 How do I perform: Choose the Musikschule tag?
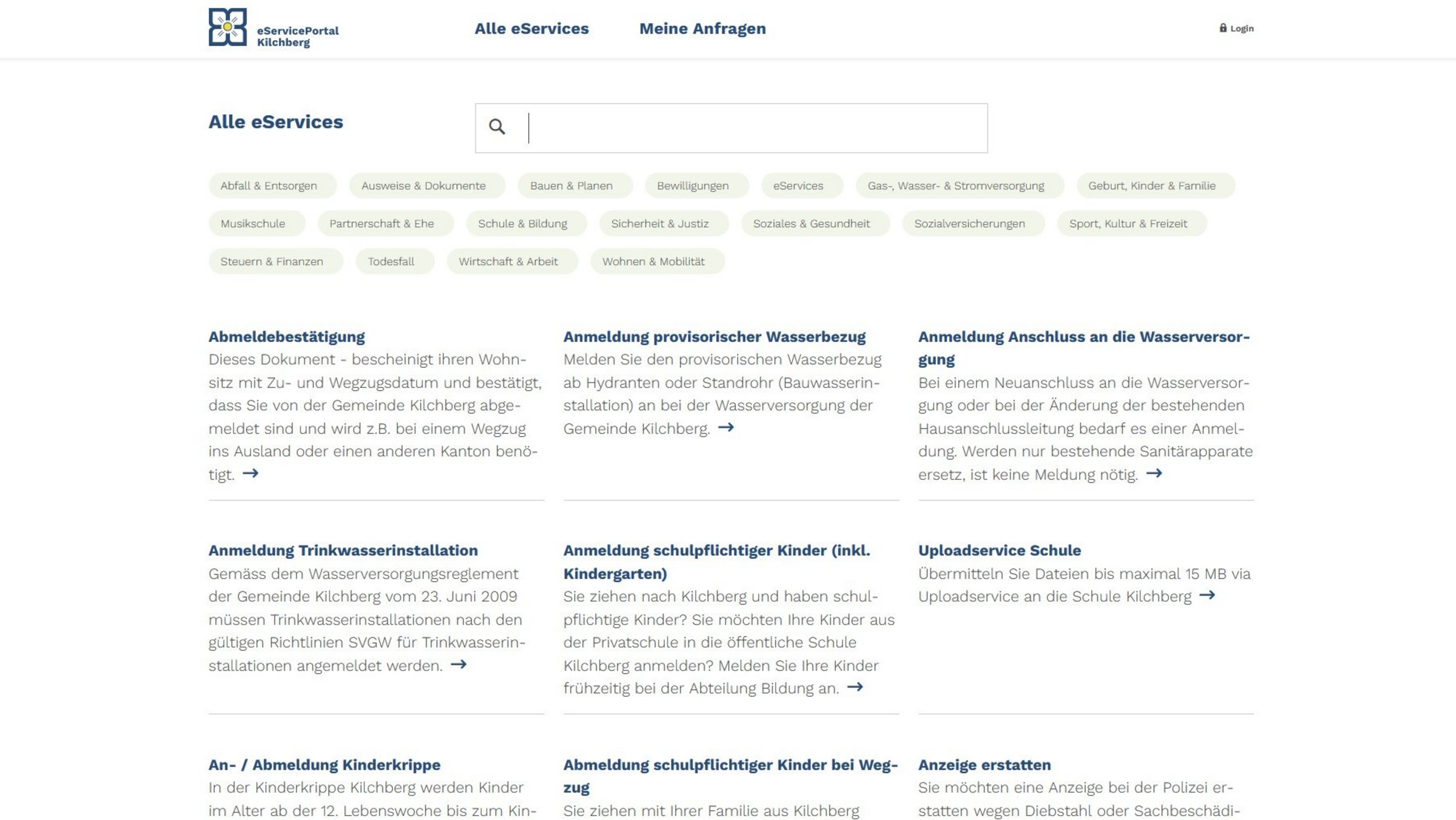click(x=257, y=223)
